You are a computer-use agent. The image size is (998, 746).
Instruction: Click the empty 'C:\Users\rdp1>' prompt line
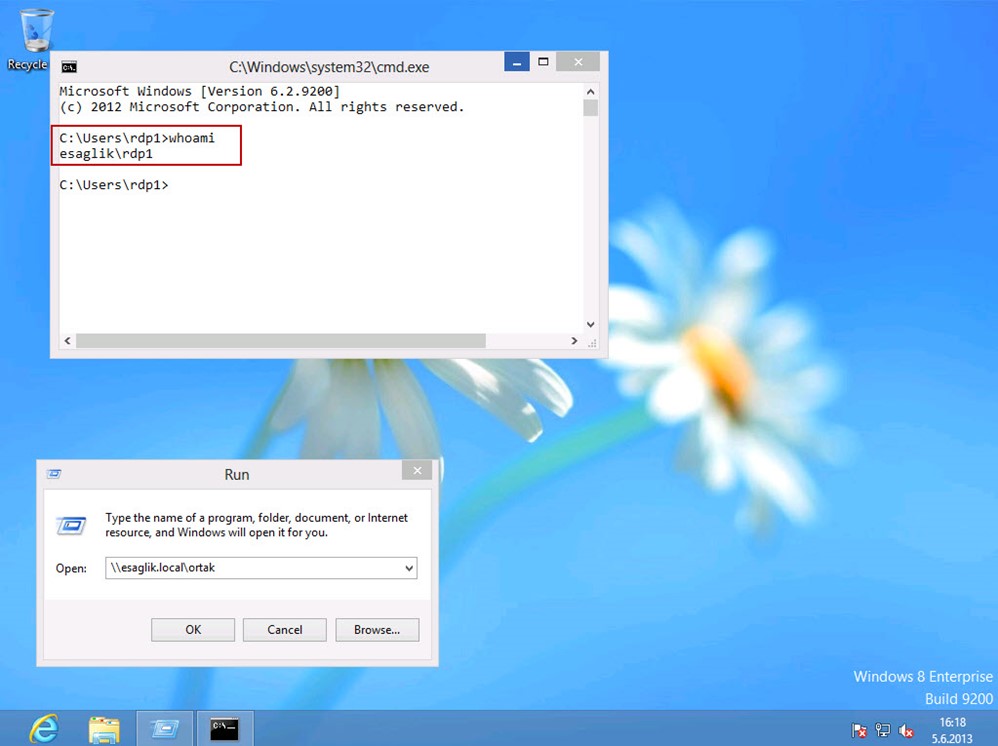114,185
